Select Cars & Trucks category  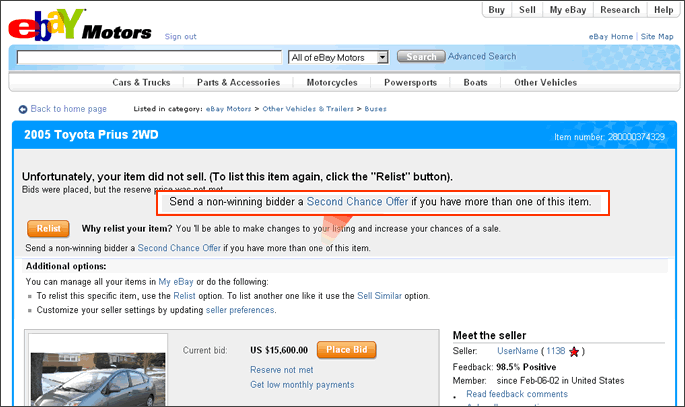point(140,82)
